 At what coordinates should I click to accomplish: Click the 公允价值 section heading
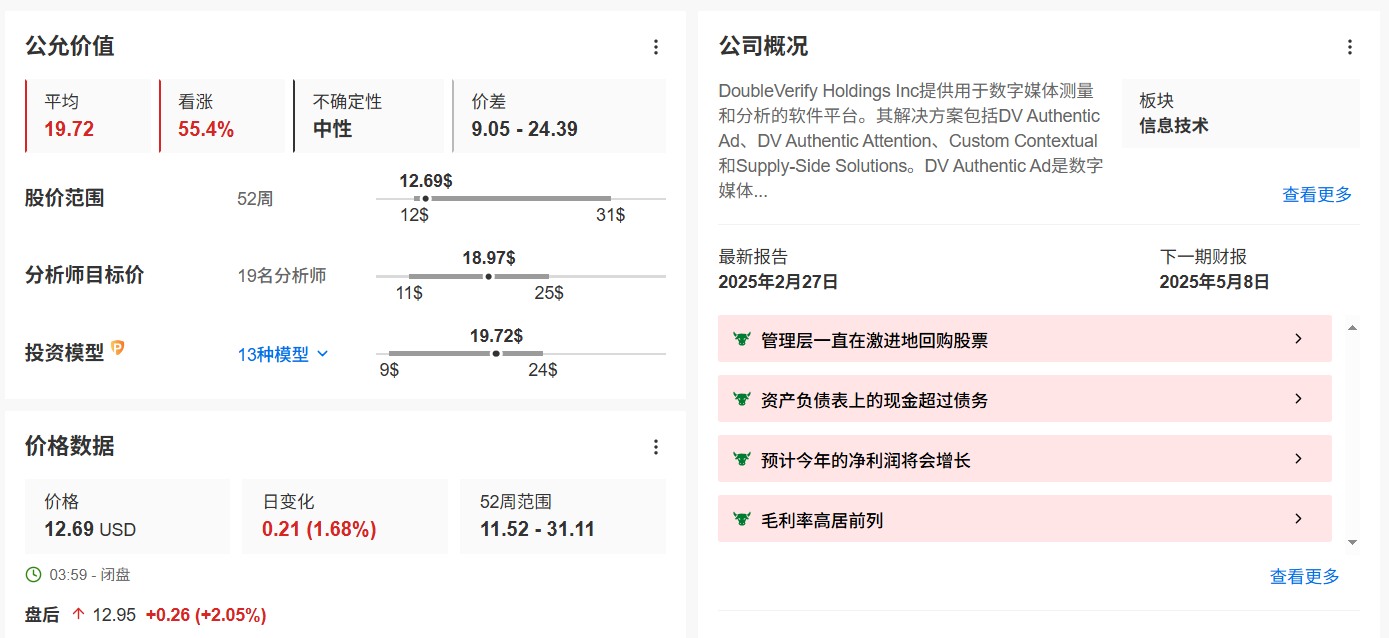(69, 46)
